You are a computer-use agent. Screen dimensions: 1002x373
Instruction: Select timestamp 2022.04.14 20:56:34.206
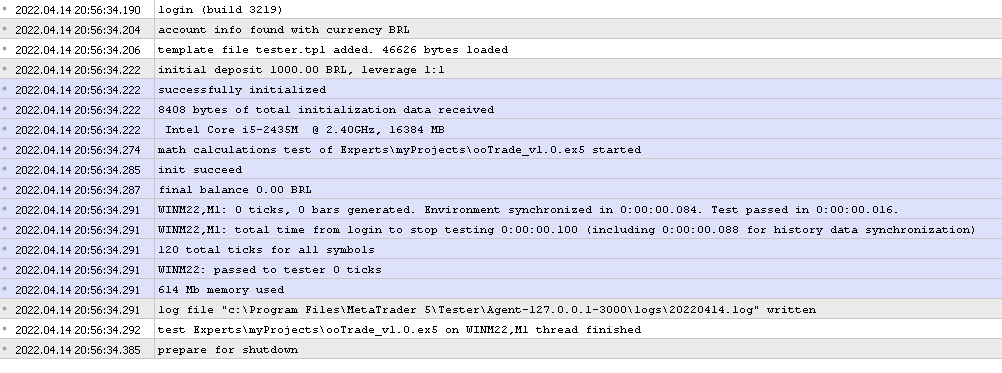(x=78, y=50)
